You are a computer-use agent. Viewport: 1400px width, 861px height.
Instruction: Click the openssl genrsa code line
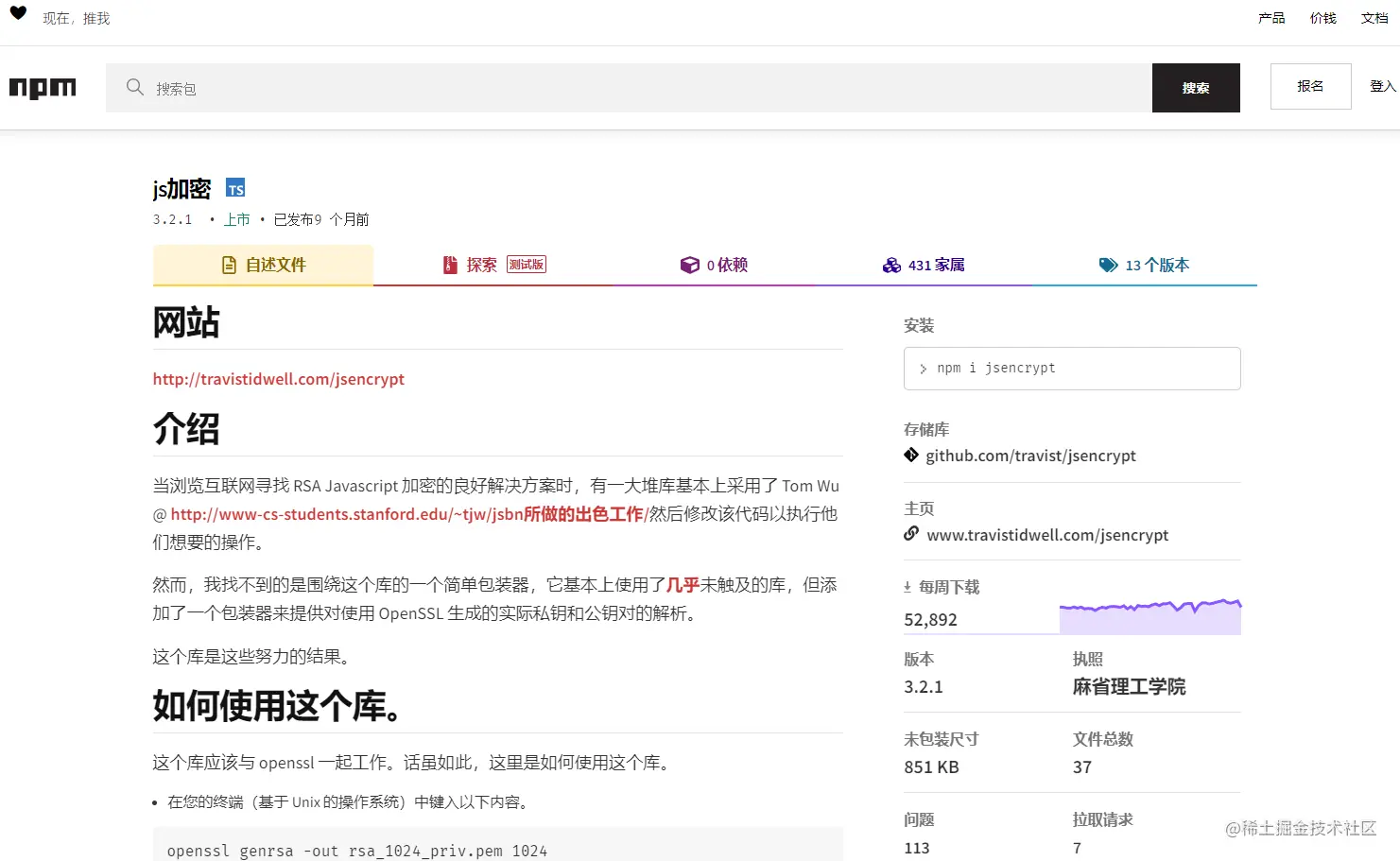357,851
